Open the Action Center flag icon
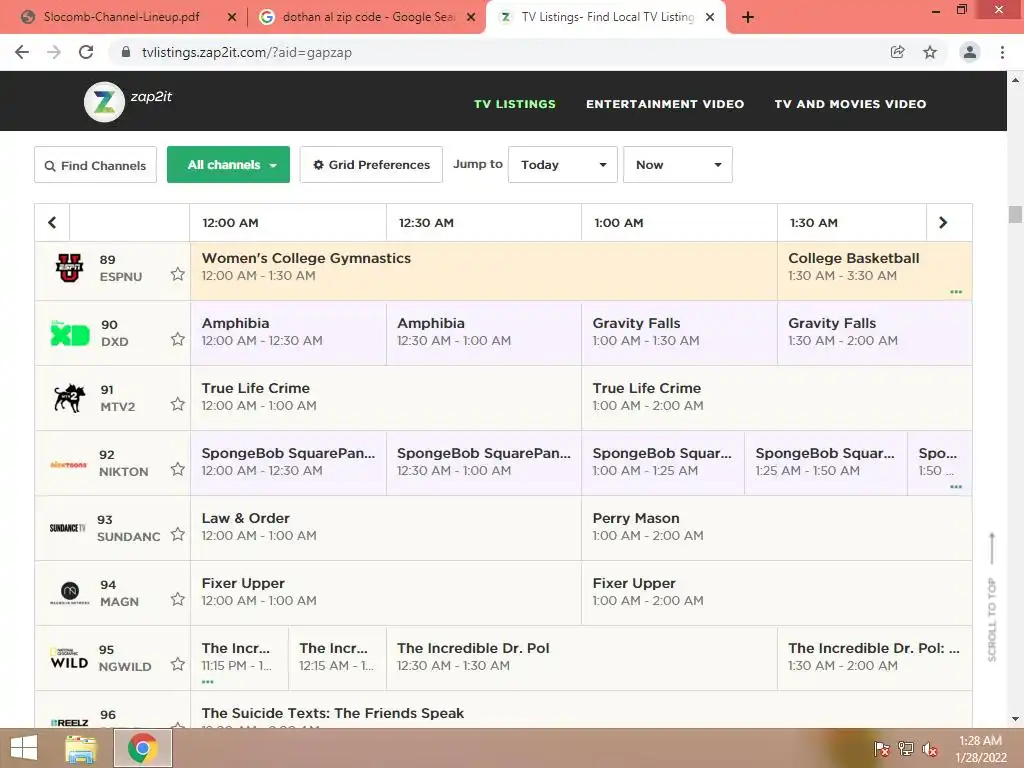The height and width of the screenshot is (768, 1024). [x=882, y=749]
